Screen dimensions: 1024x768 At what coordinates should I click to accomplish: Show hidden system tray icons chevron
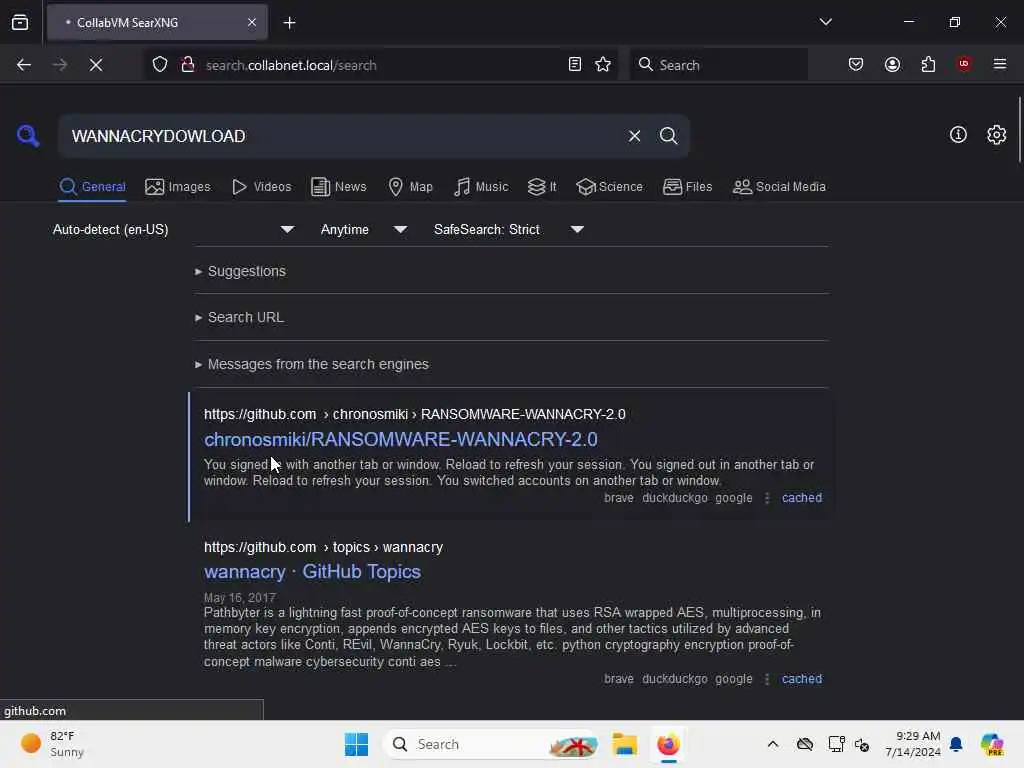click(773, 744)
